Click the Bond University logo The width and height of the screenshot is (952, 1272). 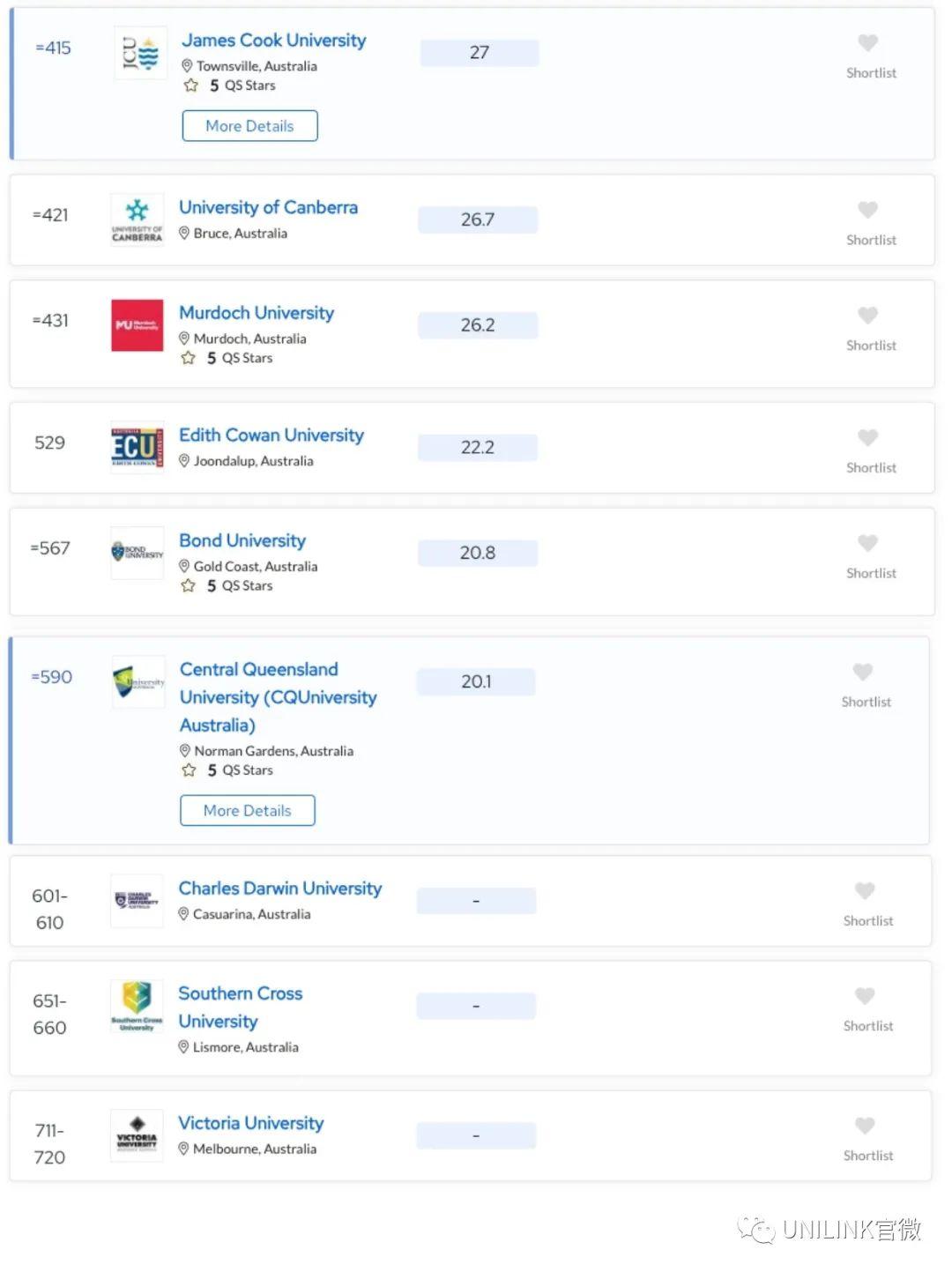pos(137,552)
